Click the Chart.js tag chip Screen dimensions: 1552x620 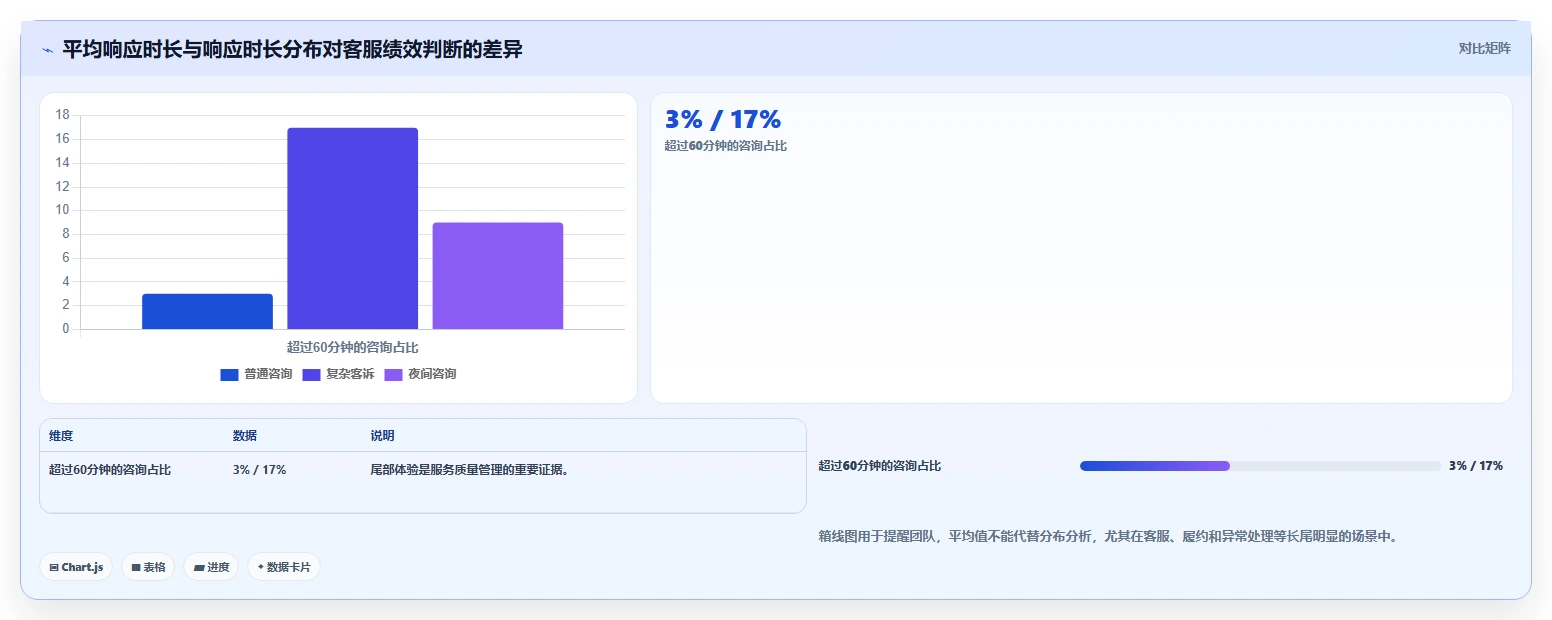point(76,567)
